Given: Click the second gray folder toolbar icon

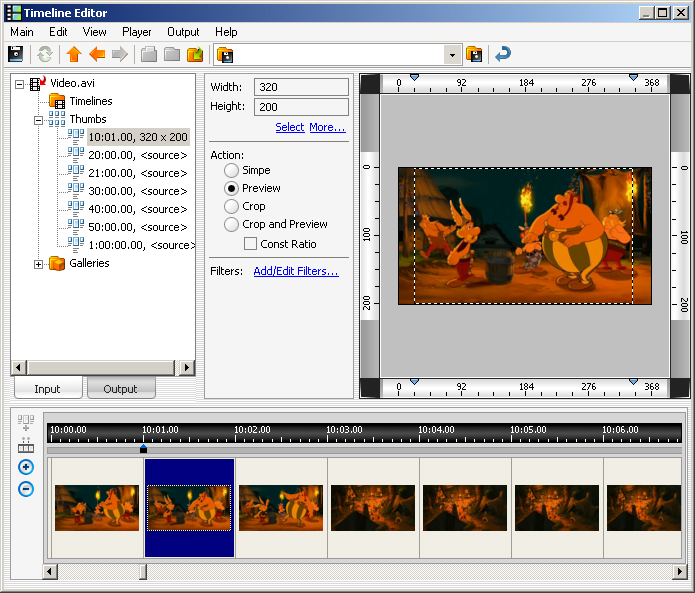Looking at the screenshot, I should click(x=172, y=54).
